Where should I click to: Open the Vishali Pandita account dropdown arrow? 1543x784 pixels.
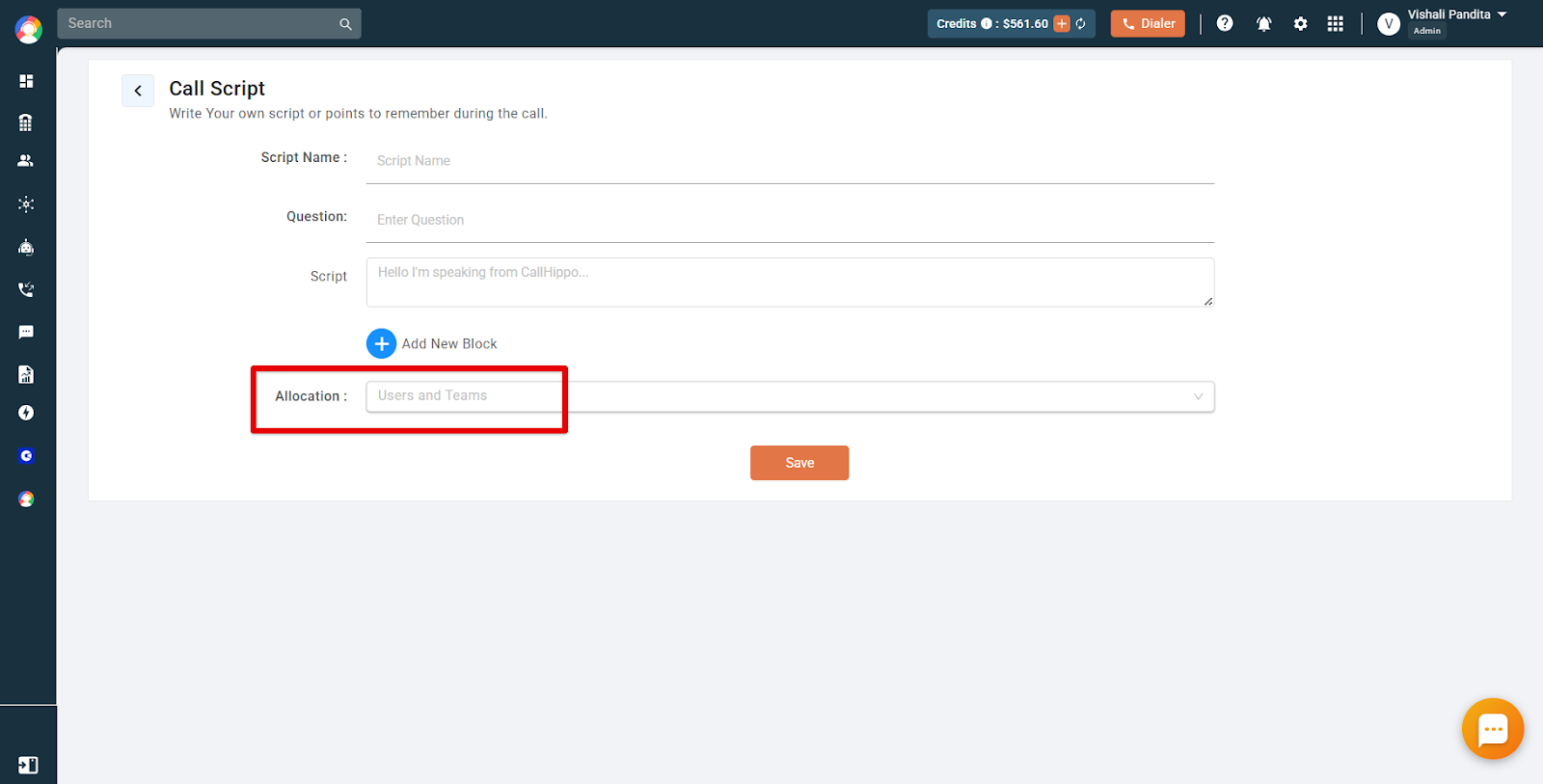coord(1502,14)
